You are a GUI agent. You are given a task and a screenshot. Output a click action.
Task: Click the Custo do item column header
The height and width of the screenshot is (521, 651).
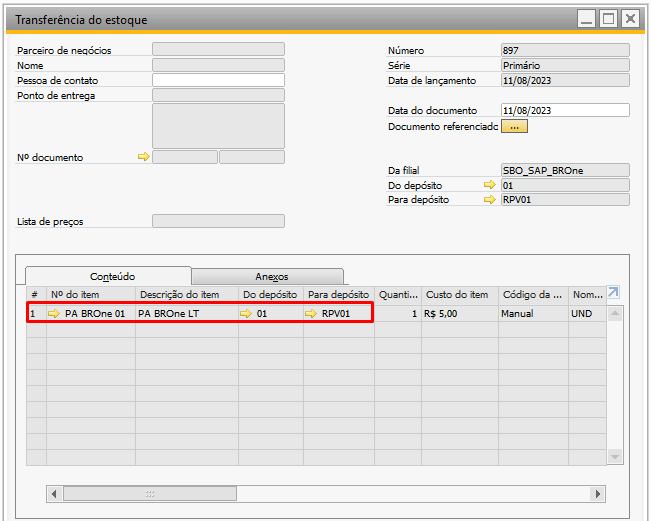(x=458, y=294)
